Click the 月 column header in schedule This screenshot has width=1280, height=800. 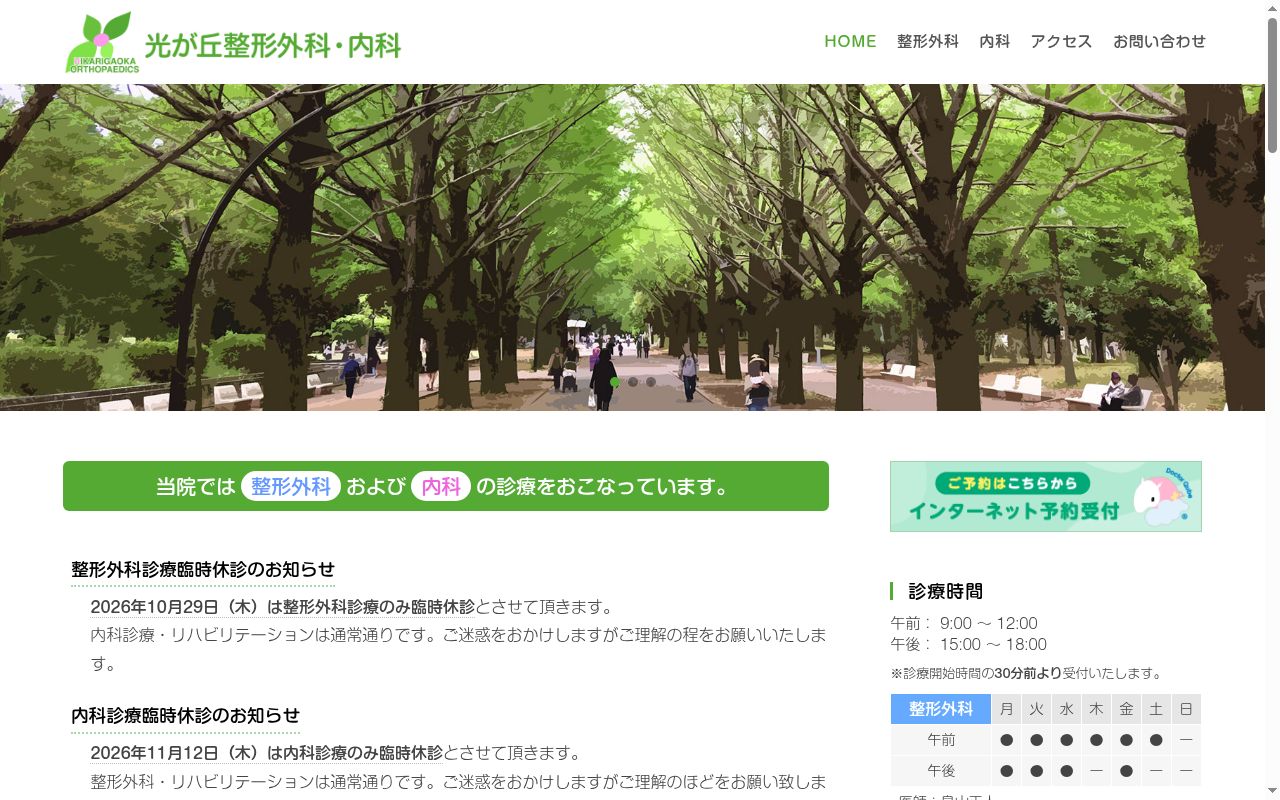1007,709
